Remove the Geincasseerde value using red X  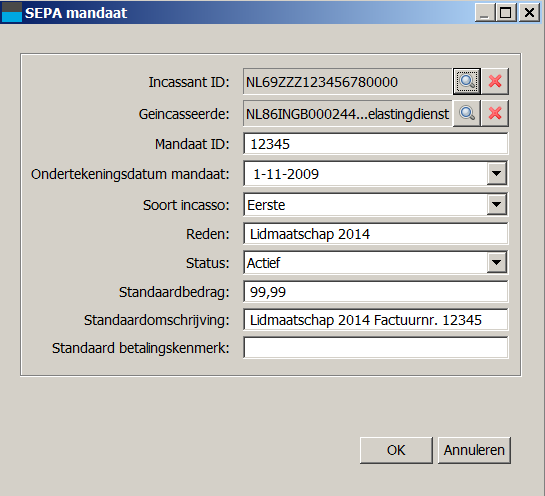pyautogui.click(x=495, y=113)
